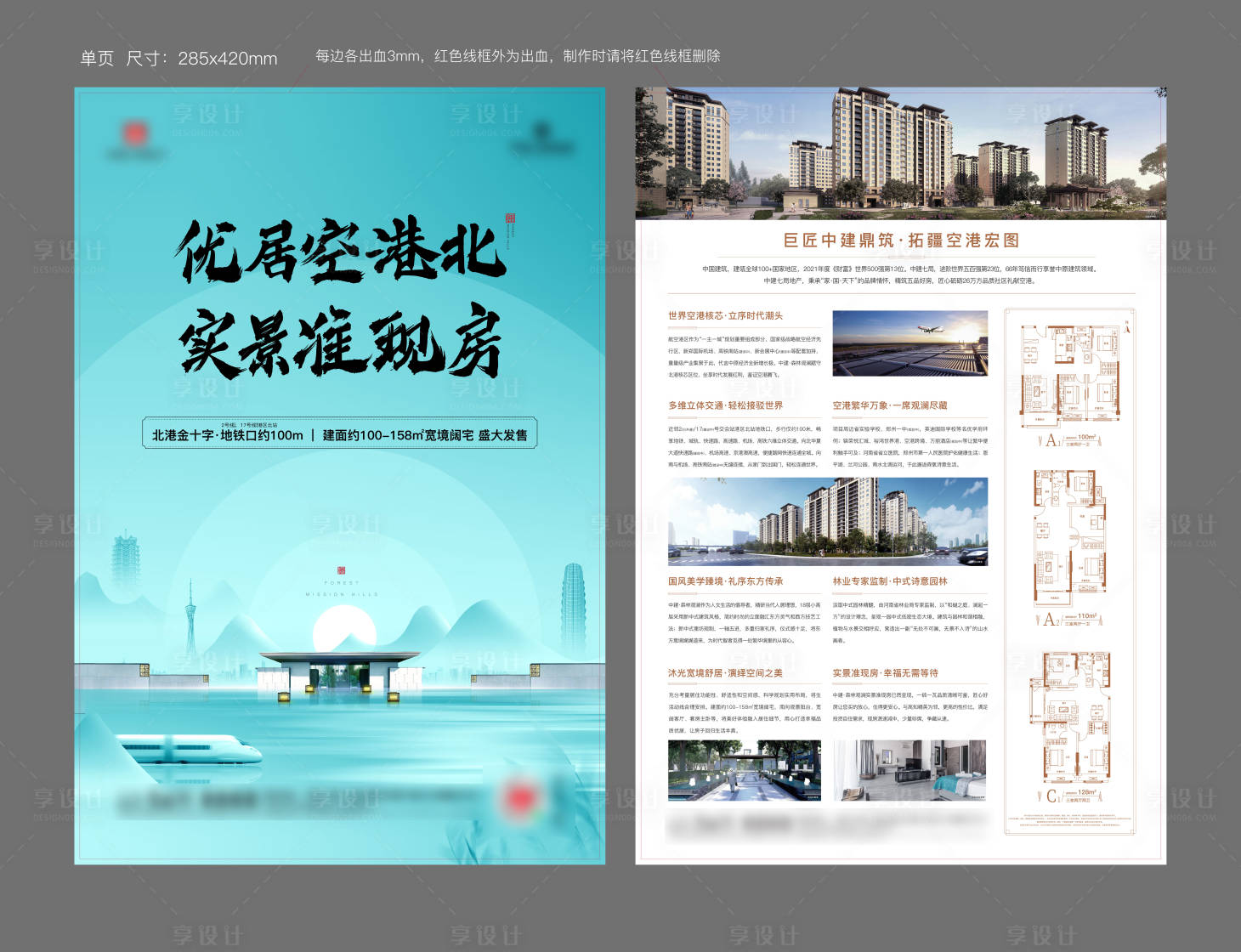Click the blurred dark logo at poster top-right
Viewport: 1241px width, 952px height.
coord(541,137)
